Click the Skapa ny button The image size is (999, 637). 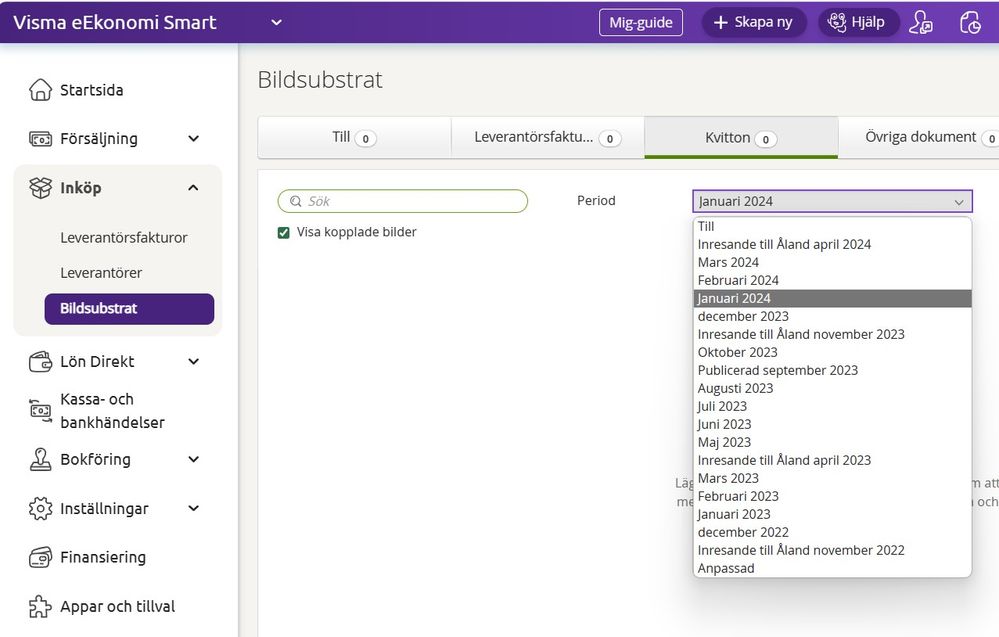[x=754, y=22]
